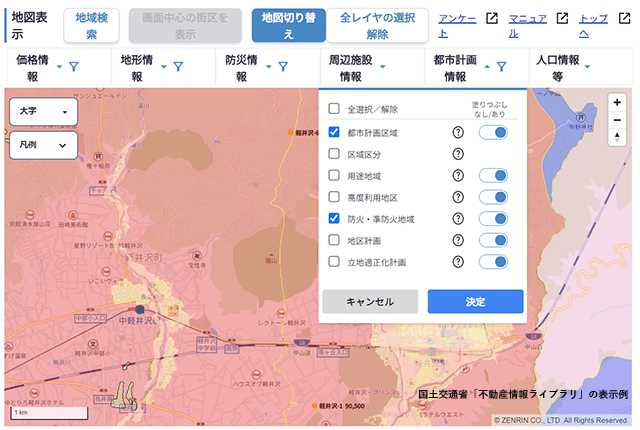Show help for 防火・準防火地域
This screenshot has height=430, width=640.
point(458,218)
